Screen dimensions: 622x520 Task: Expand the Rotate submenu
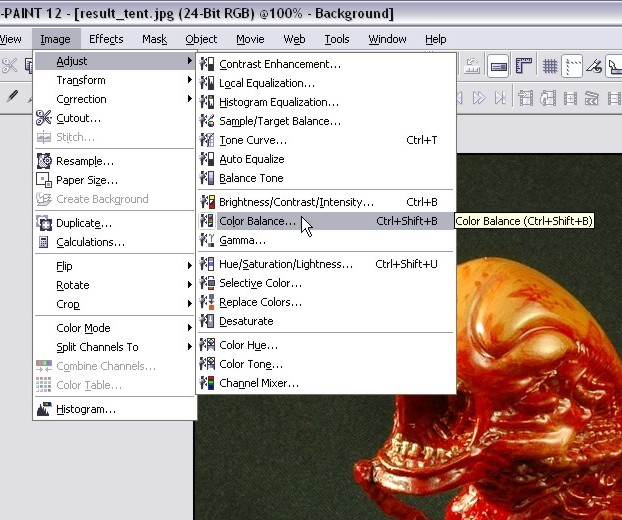(x=115, y=285)
